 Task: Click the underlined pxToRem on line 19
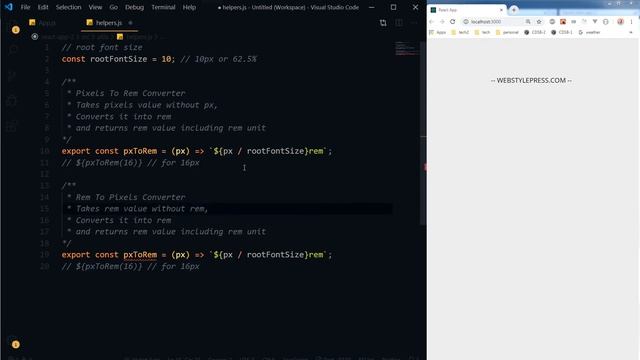click(x=140, y=255)
